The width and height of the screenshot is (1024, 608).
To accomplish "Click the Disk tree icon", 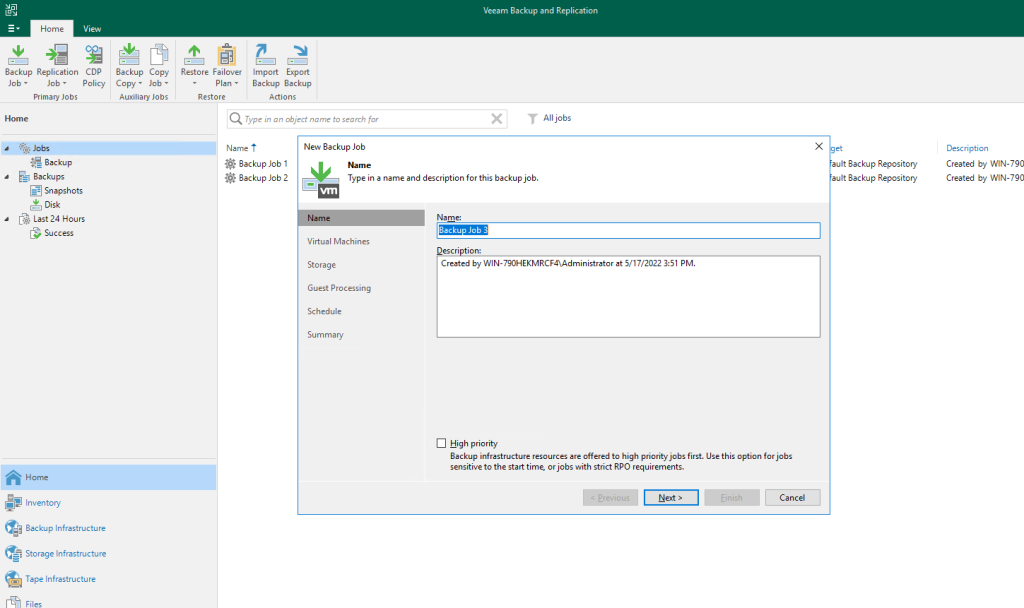I will pos(36,204).
